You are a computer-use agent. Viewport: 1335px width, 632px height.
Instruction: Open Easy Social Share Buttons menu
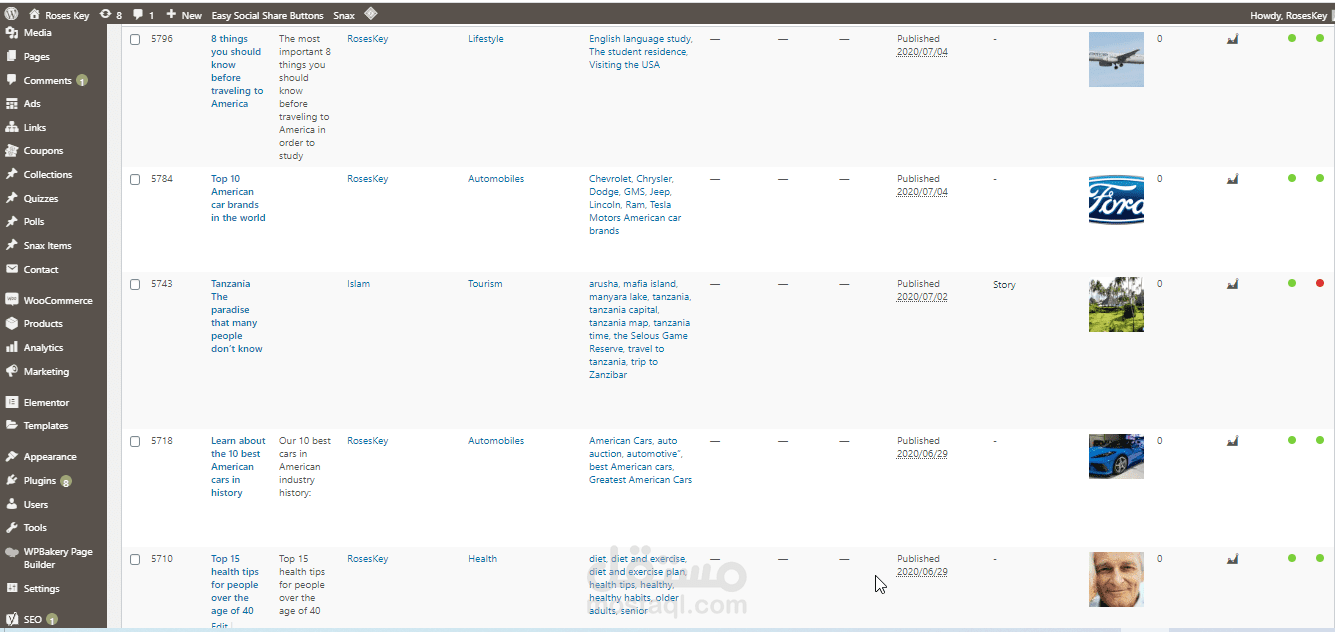(267, 15)
